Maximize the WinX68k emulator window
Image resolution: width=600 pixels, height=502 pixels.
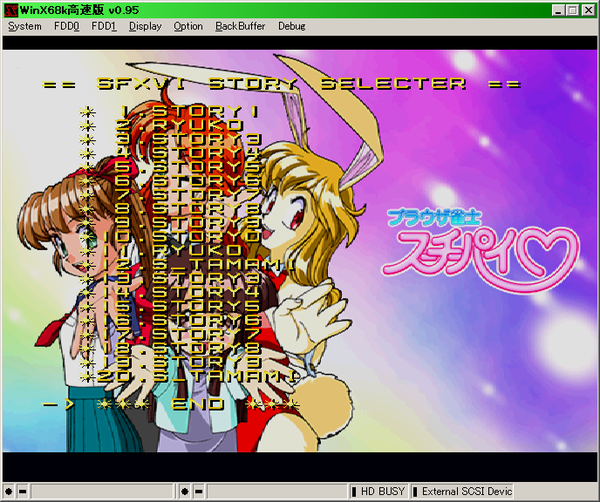pos(572,9)
